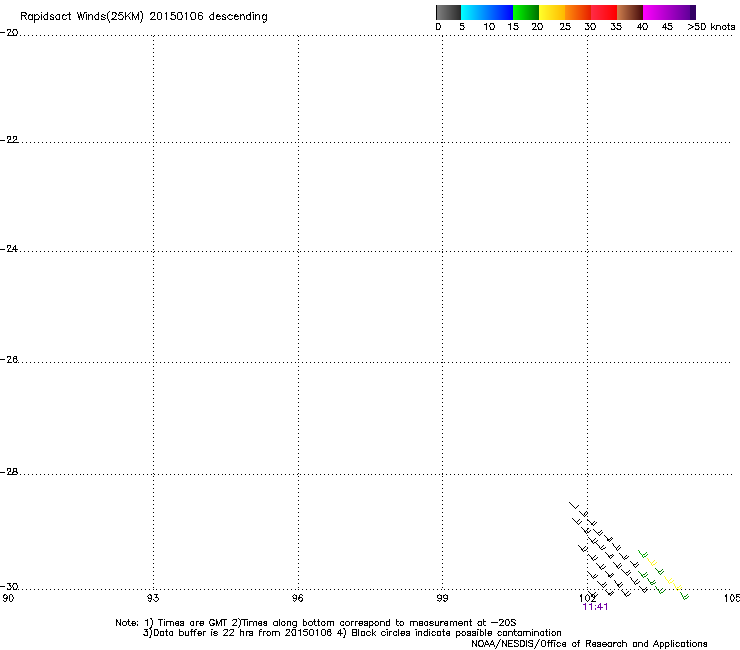Click the legend tick label 25
The image size is (740, 650).
[565, 27]
